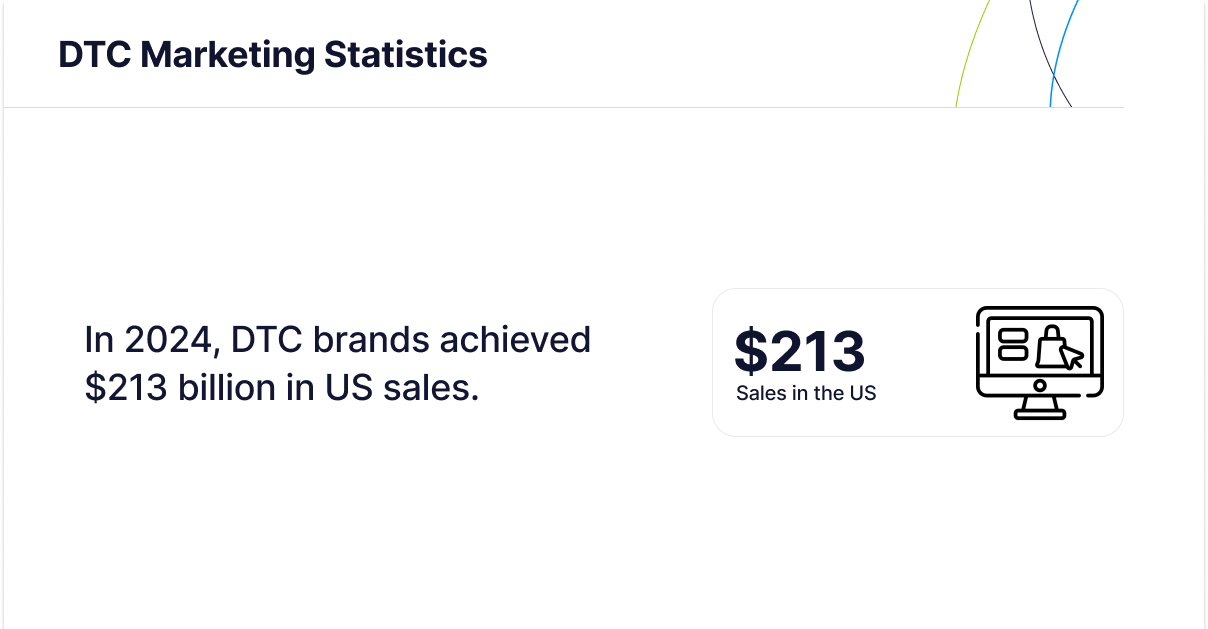The height and width of the screenshot is (629, 1208).
Task: Select the large "$213" figure in the card
Action: coord(800,351)
